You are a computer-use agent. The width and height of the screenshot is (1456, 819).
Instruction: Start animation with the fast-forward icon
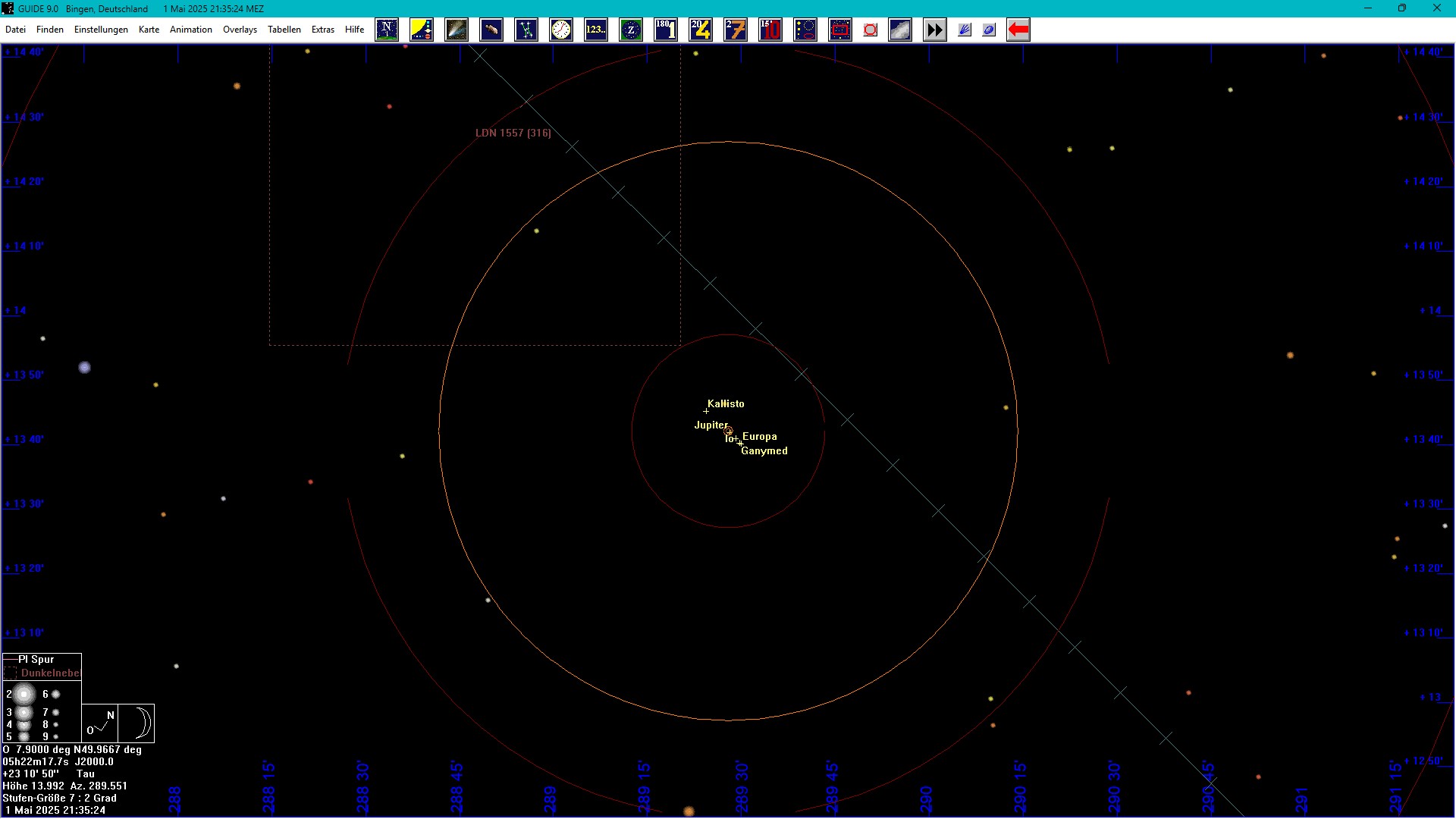tap(934, 30)
